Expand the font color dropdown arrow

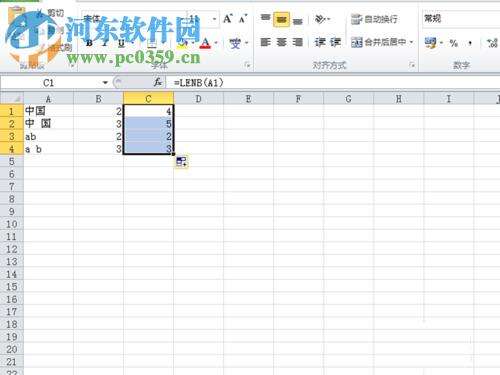pyautogui.click(x=216, y=43)
